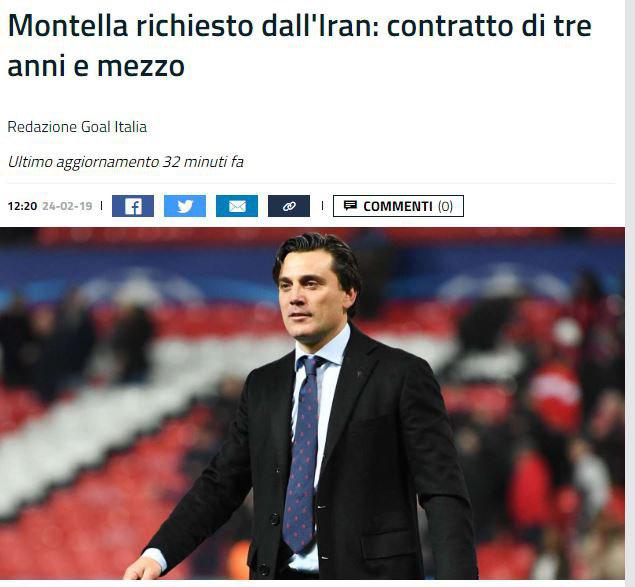
Task: Click the Ultimo aggiornamento 32 minuti fa text
Action: click(126, 162)
